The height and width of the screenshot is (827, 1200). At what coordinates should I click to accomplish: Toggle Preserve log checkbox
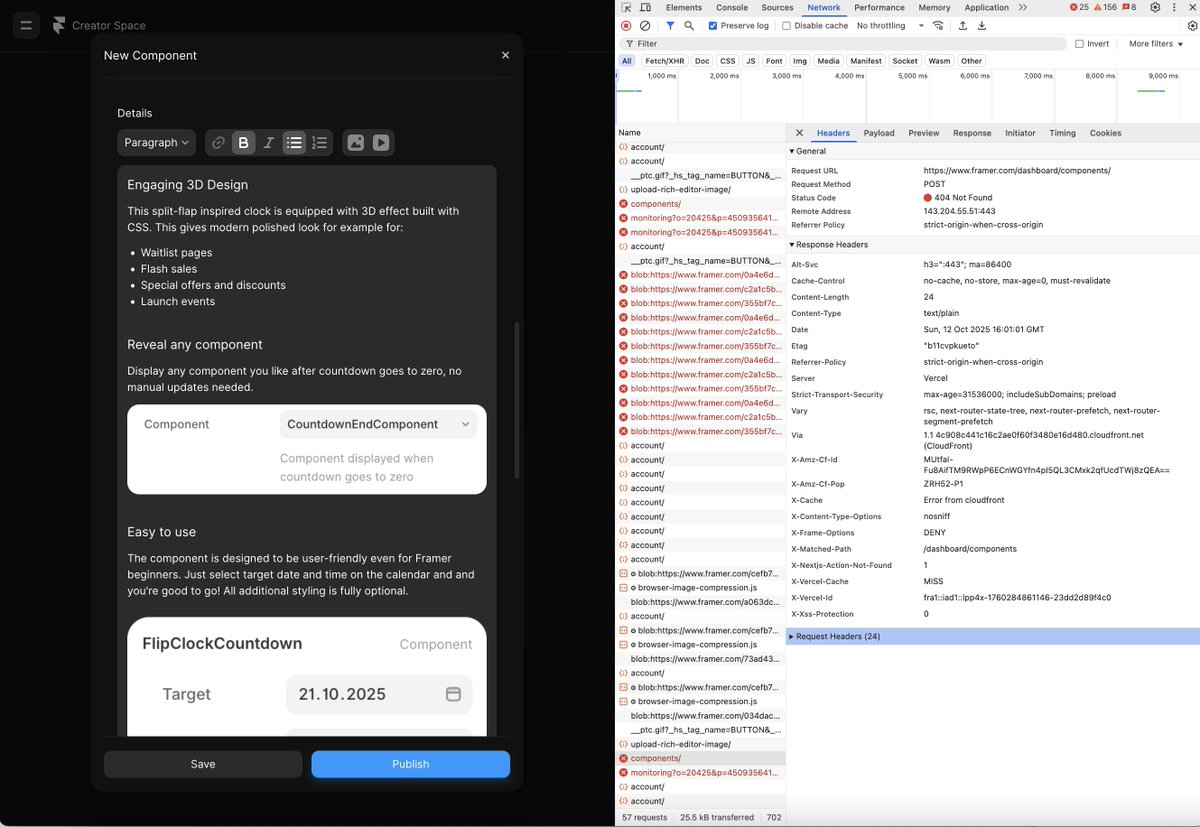click(x=713, y=25)
